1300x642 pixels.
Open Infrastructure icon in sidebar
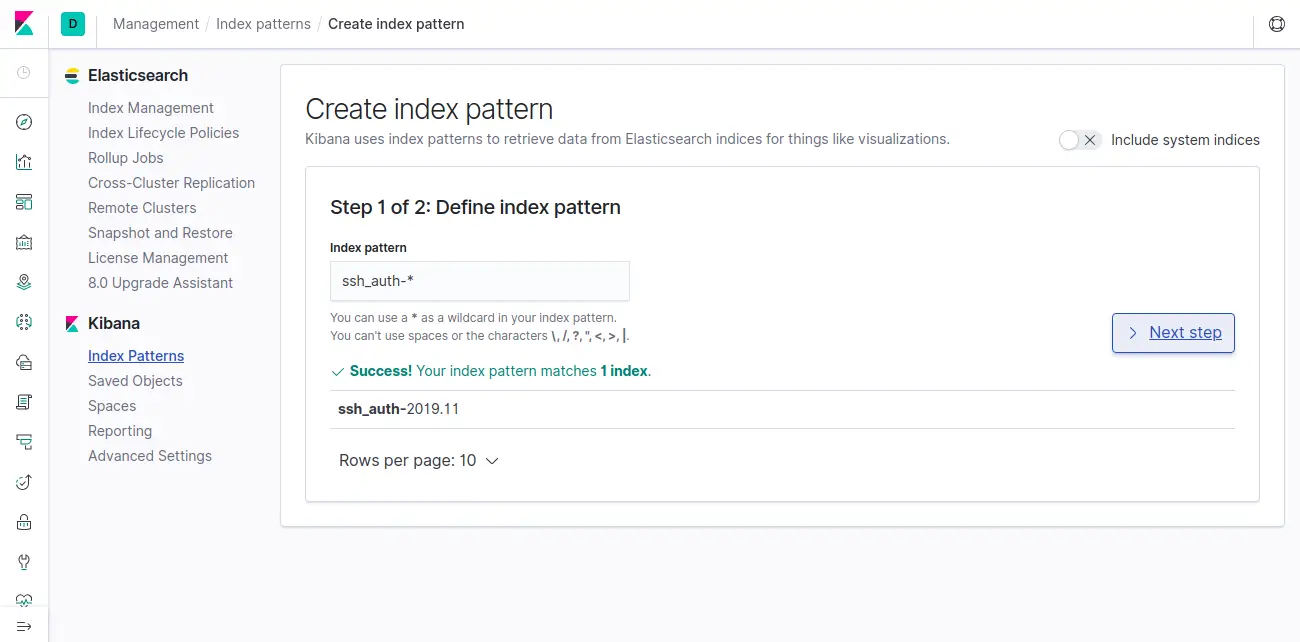[x=24, y=362]
